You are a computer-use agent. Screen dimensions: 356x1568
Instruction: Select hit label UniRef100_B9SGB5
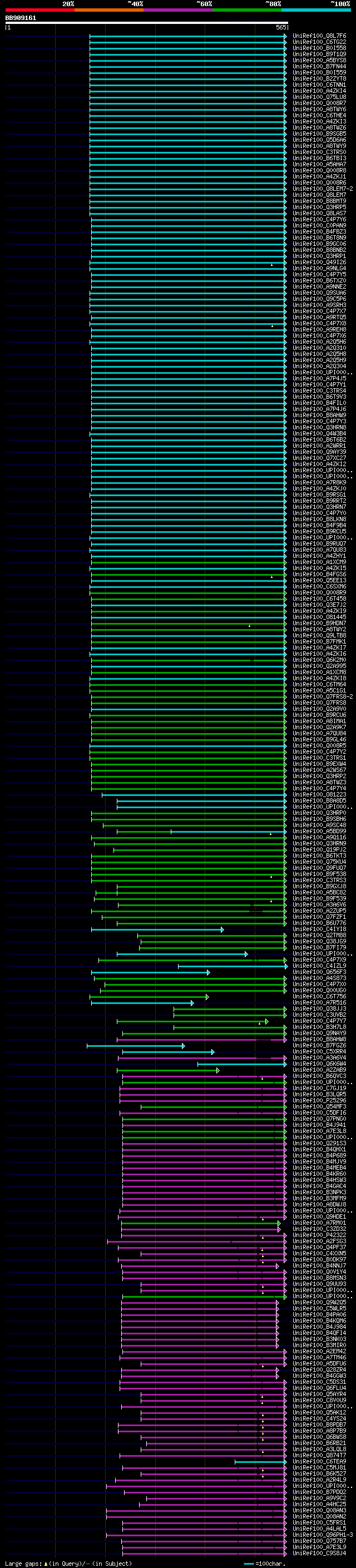[319, 134]
